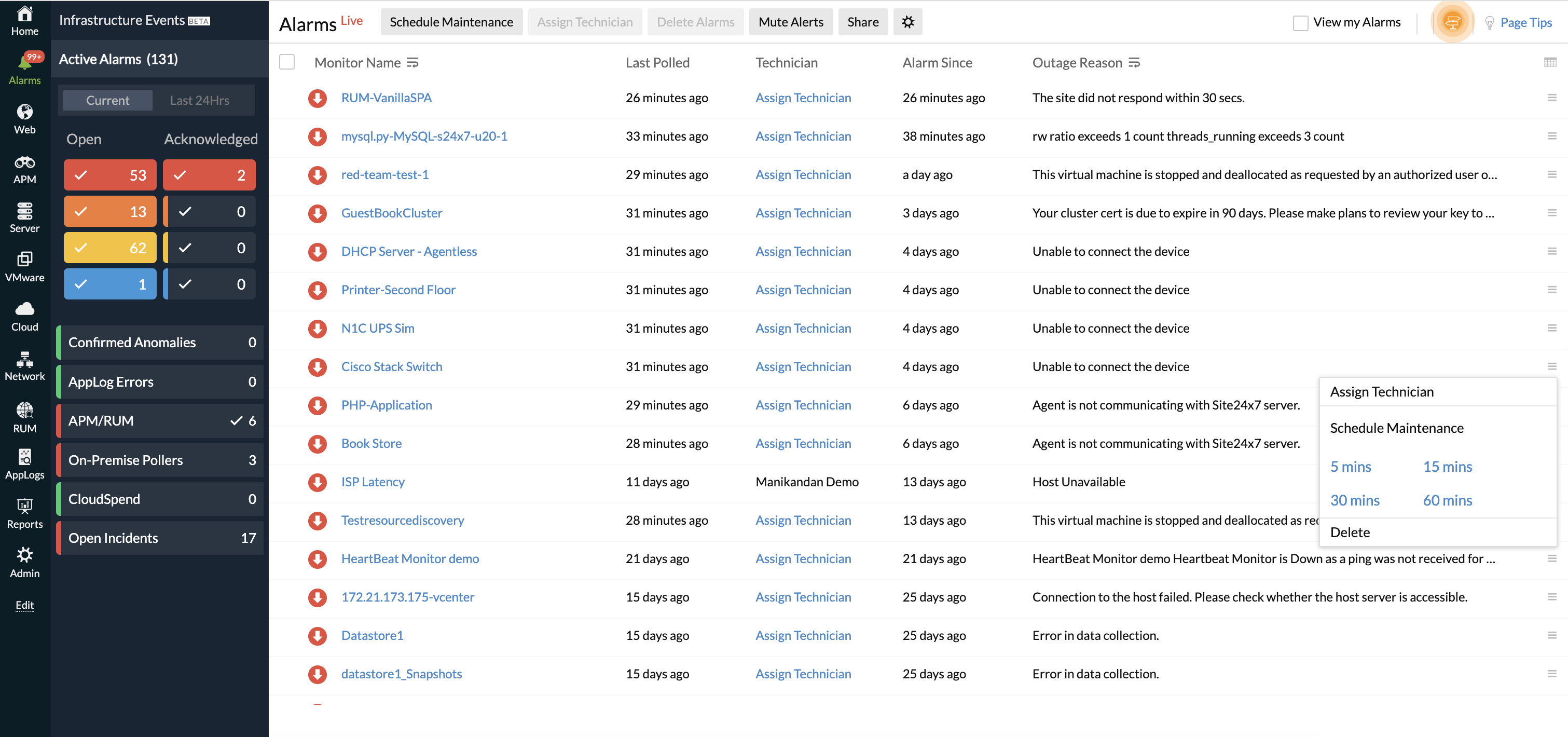Click the gear settings icon beside Share
1568x737 pixels.
coord(907,22)
